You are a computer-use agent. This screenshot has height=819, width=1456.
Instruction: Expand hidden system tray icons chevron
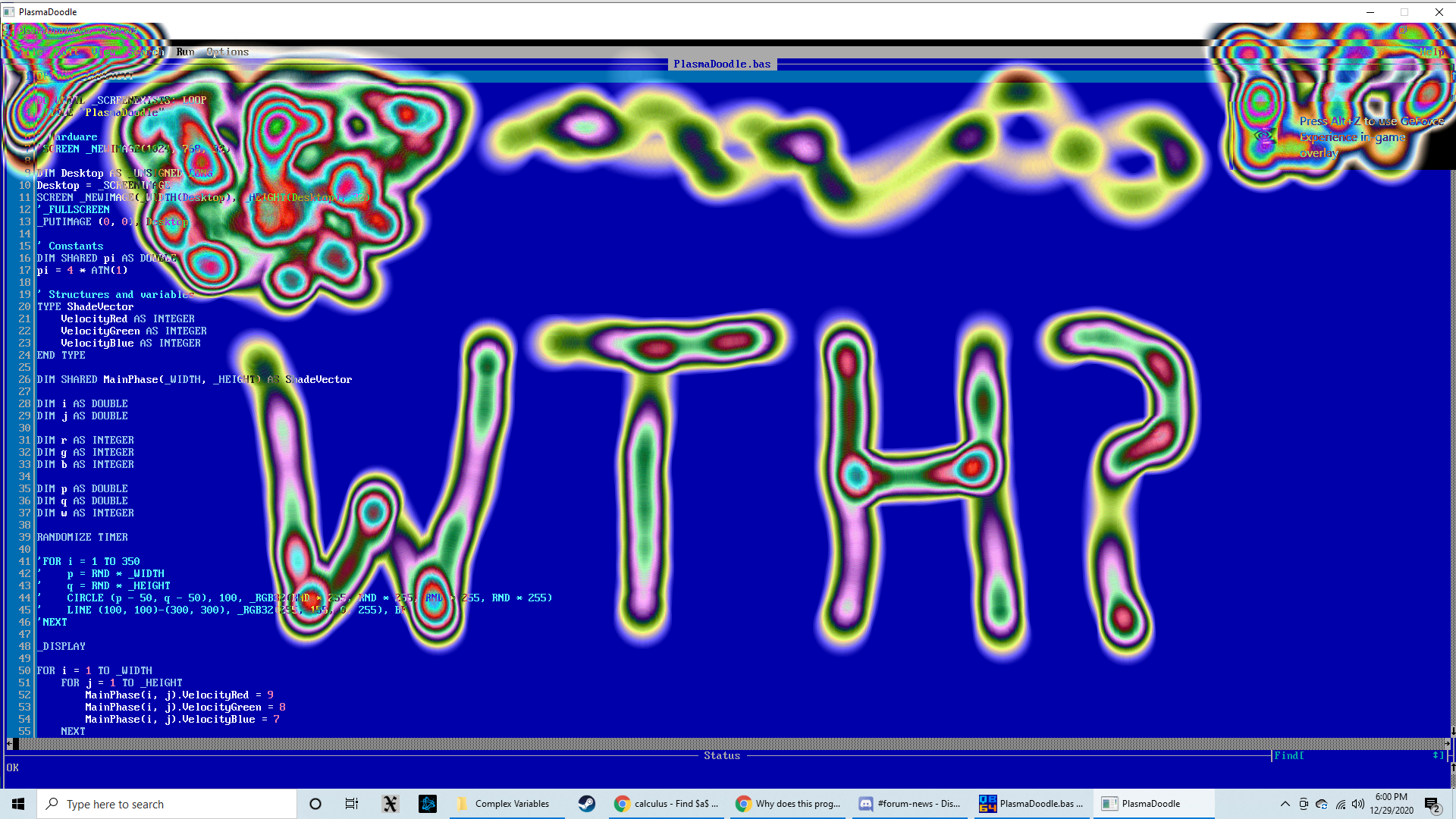[1285, 804]
